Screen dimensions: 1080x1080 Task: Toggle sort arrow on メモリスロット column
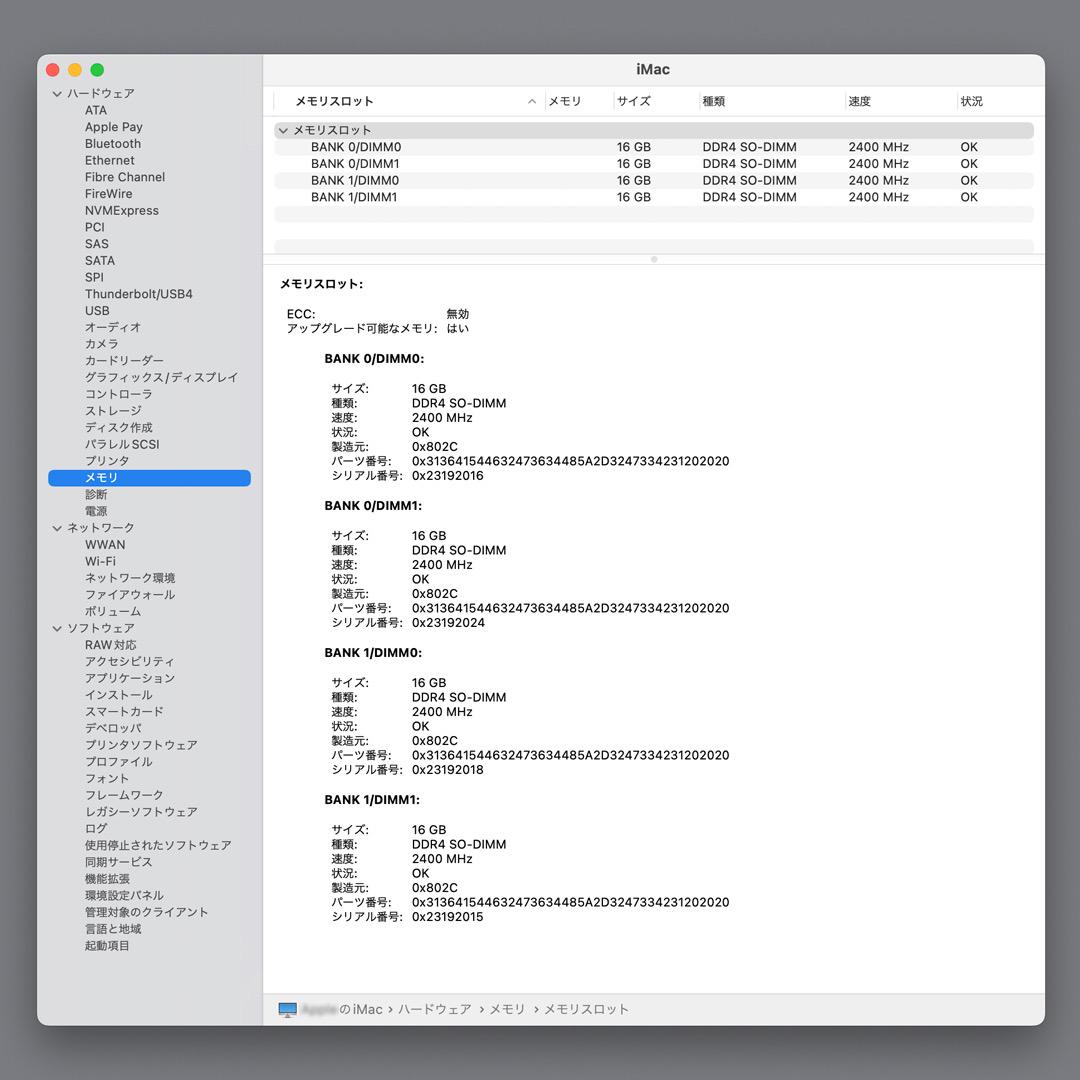pos(532,101)
